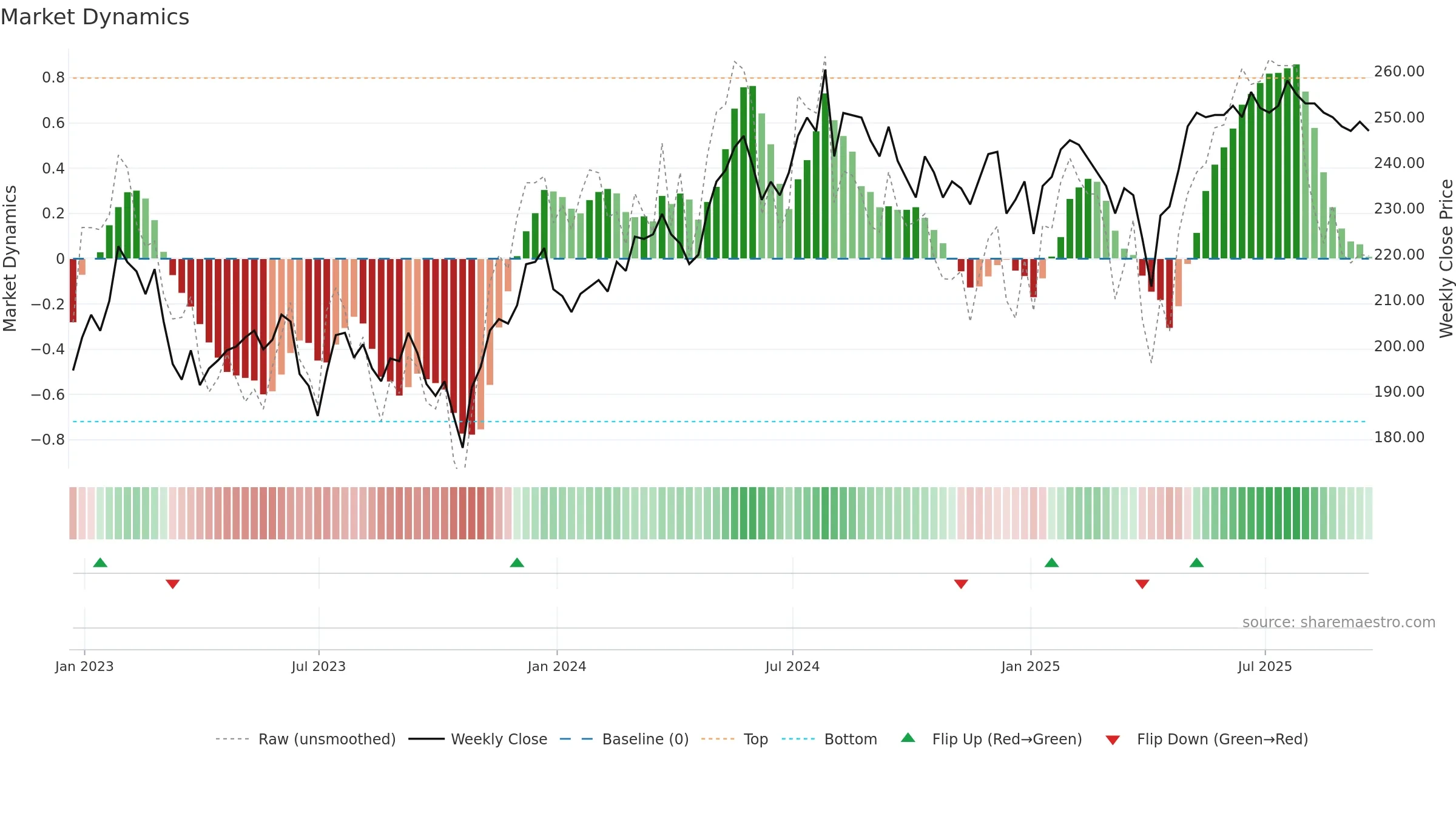Click the 0.6 left axis tick label
Screen dimensions: 1456x819
(53, 123)
